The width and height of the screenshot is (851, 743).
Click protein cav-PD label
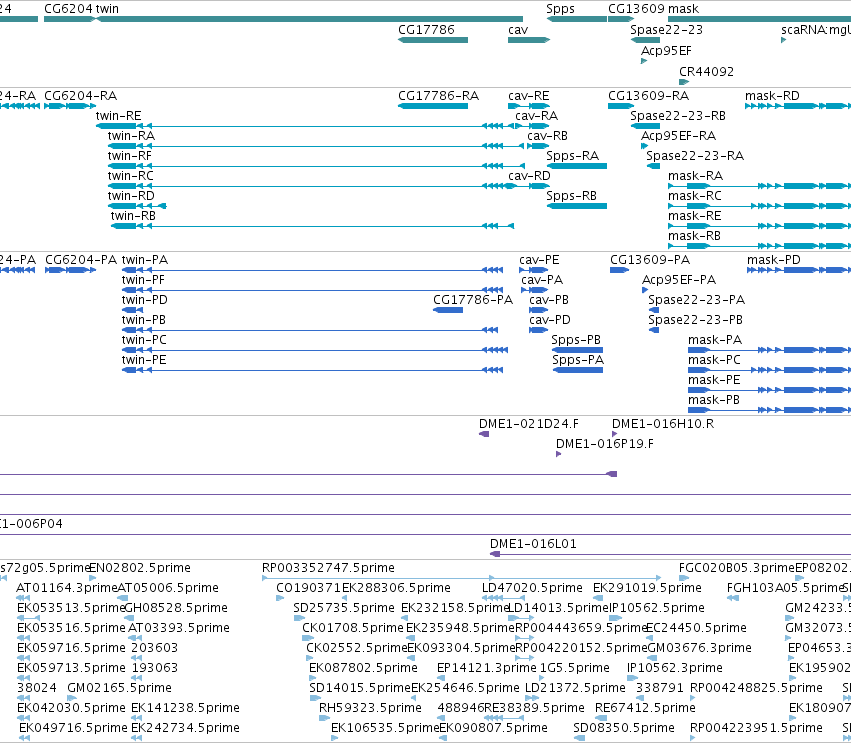[550, 320]
